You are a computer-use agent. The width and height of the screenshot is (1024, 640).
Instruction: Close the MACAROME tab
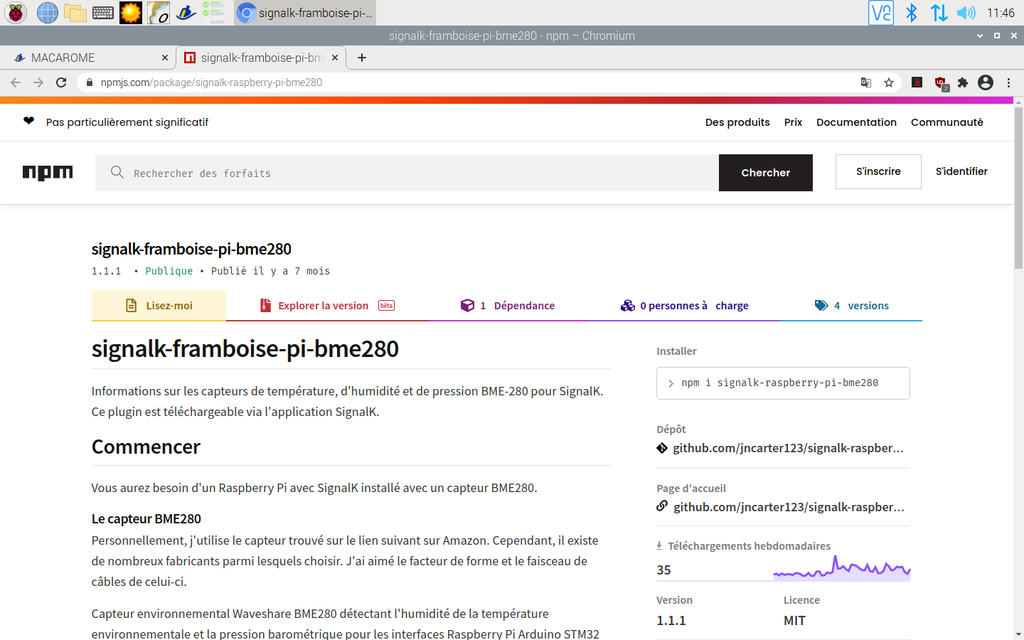point(165,57)
